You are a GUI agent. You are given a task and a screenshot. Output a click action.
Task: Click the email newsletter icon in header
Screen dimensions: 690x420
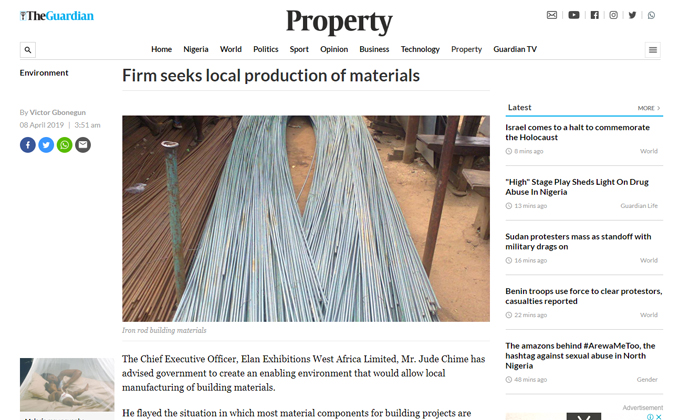552,15
